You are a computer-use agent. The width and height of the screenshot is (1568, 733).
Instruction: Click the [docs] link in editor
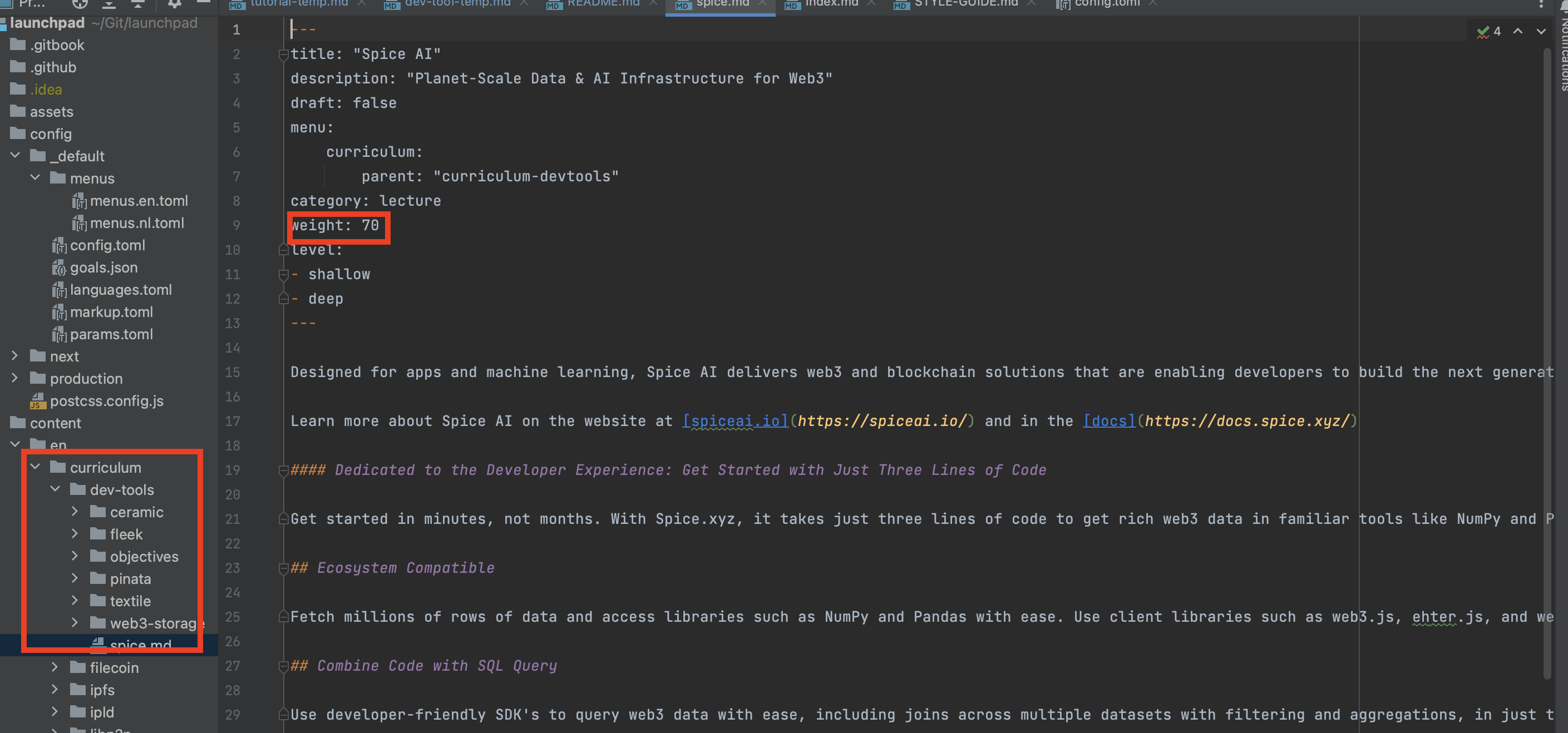coord(1109,421)
